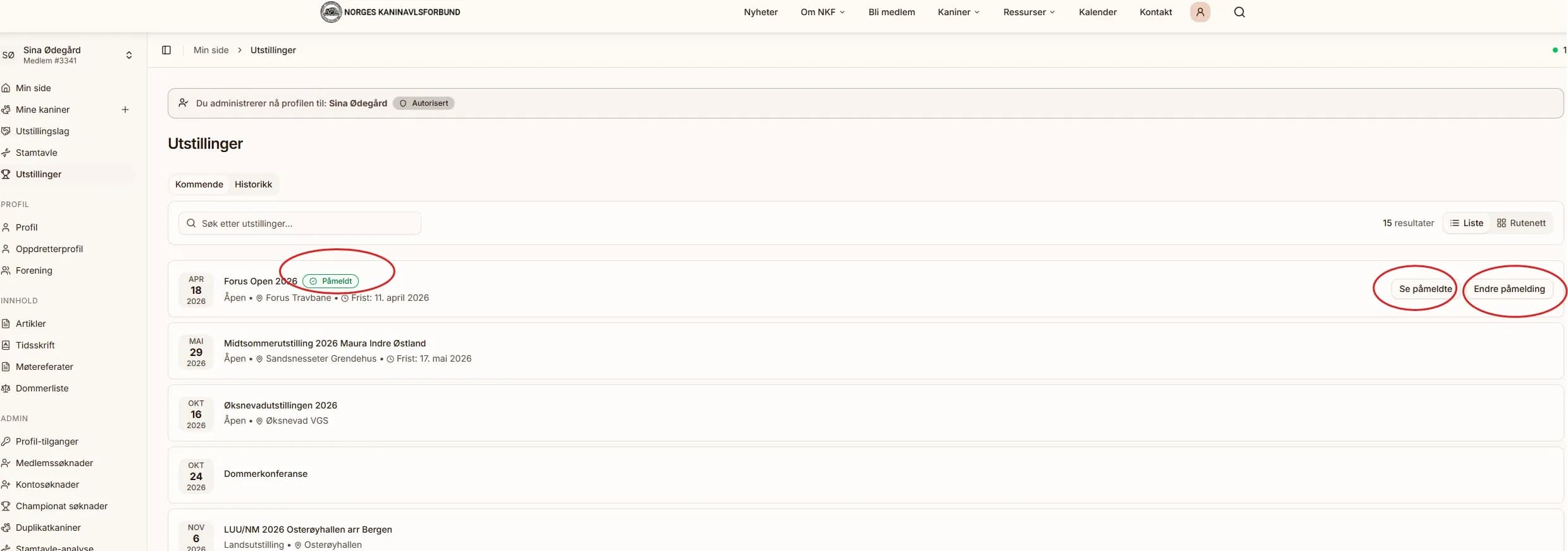This screenshot has width=1568, height=551.
Task: Open the Dommerkonferanse entry
Action: 266,474
